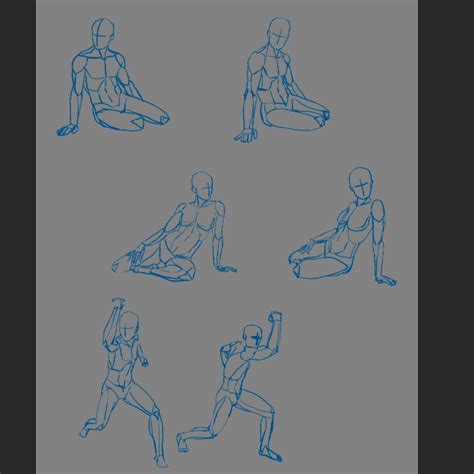Click the reclining female figure sketch
This screenshot has width=474, height=474.
pyautogui.click(x=343, y=227)
